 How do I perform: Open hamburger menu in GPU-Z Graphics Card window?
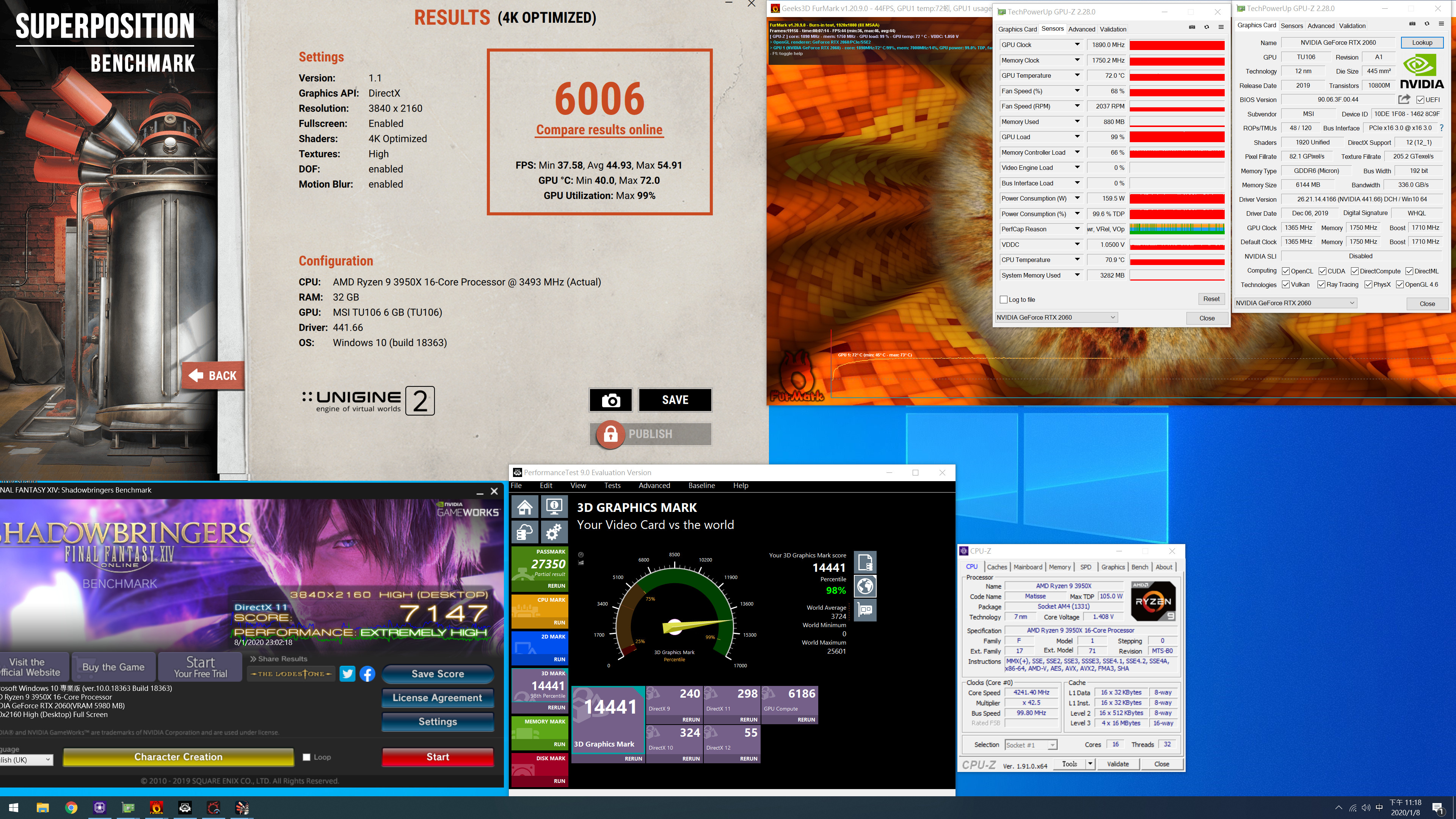click(1441, 24)
